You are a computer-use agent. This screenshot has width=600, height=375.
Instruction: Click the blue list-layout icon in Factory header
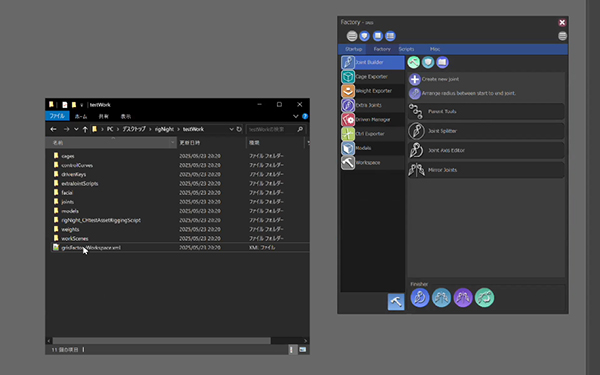(x=390, y=36)
